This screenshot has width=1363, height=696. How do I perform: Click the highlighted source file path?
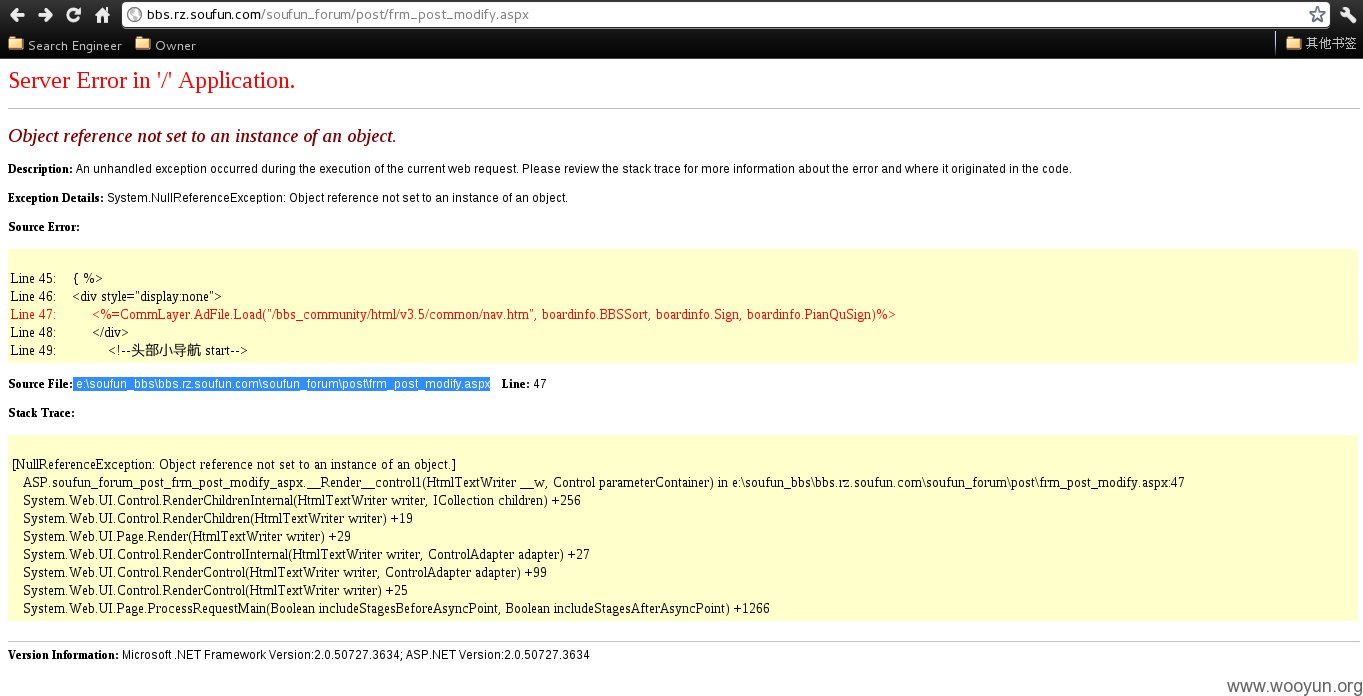pyautogui.click(x=282, y=384)
